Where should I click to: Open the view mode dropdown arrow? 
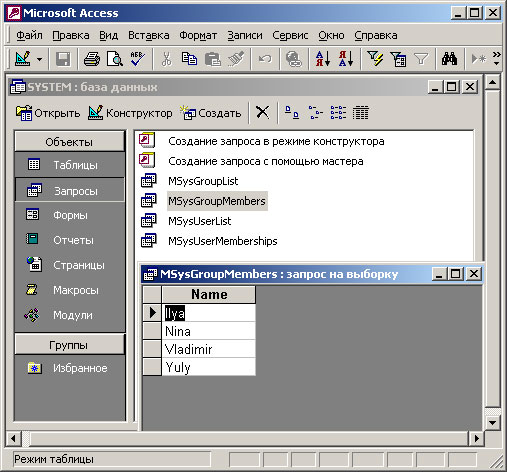coord(40,59)
